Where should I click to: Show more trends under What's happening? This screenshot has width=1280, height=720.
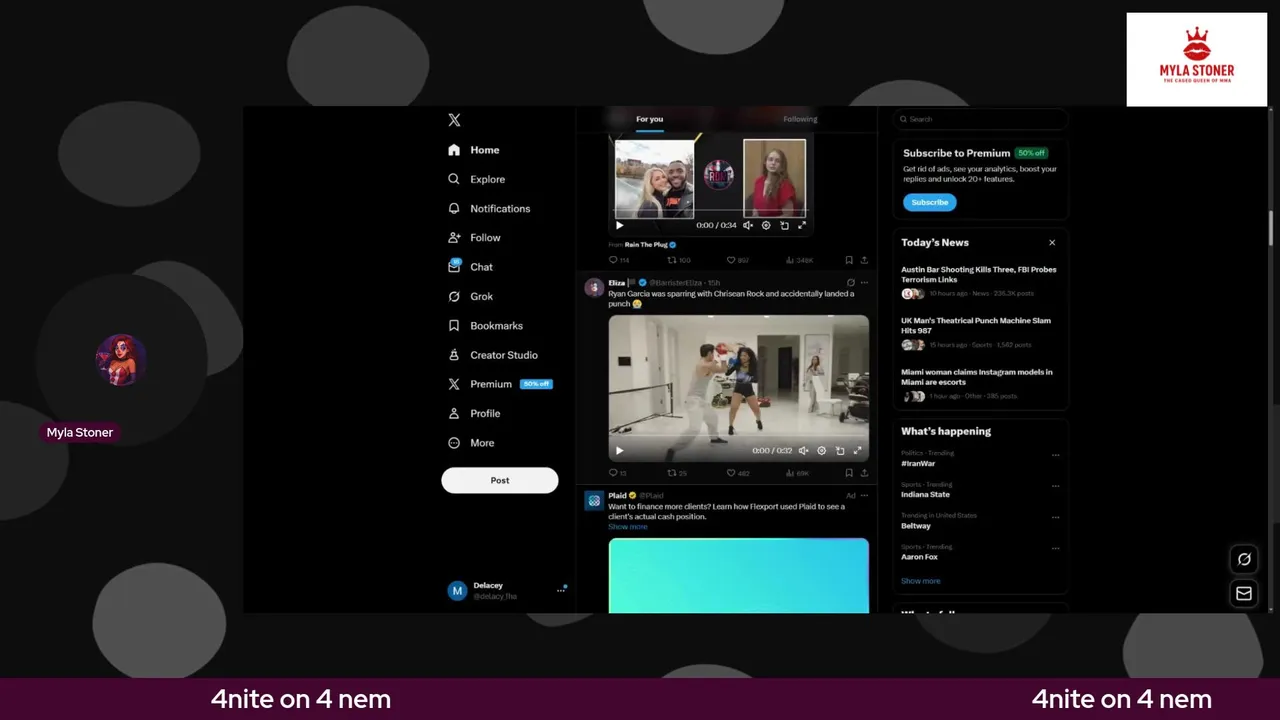pyautogui.click(x=920, y=581)
